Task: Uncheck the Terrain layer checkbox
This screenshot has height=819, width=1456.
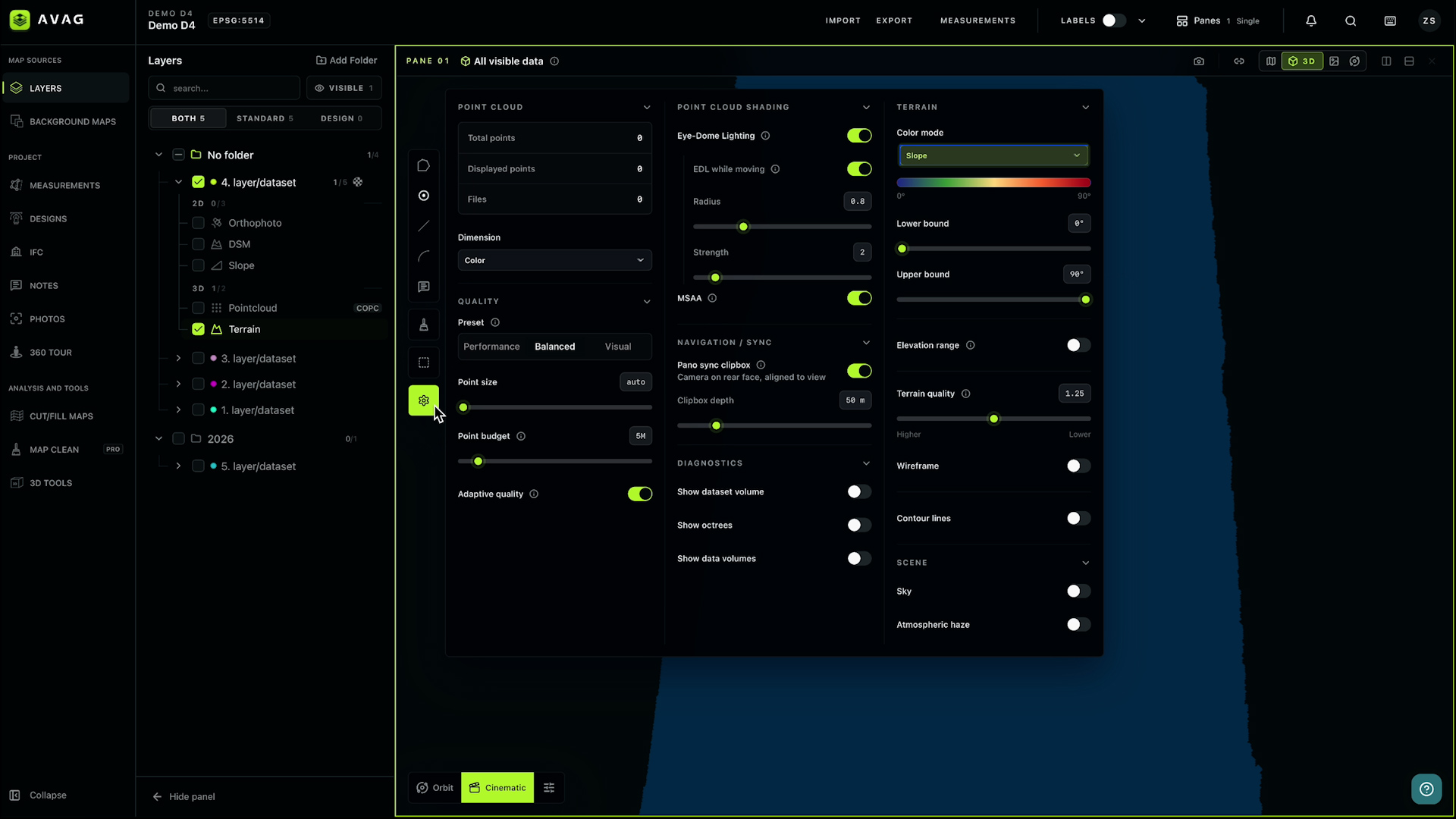Action: click(198, 329)
